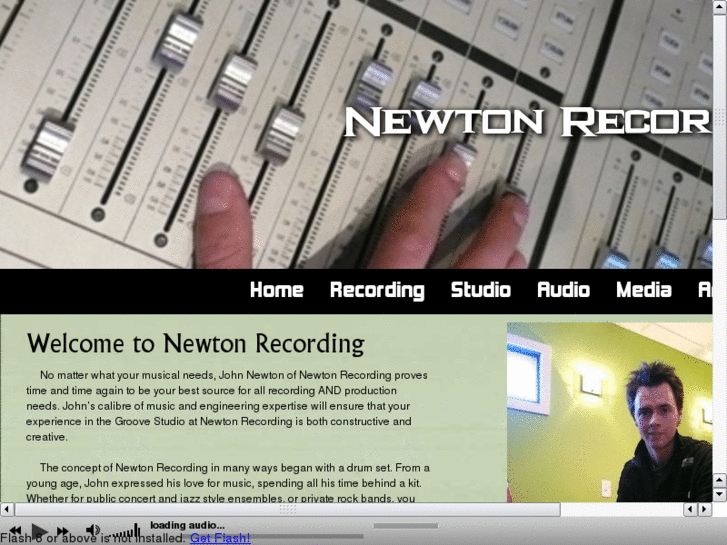Go to the Studio page
This screenshot has height=545, width=727.
[481, 290]
